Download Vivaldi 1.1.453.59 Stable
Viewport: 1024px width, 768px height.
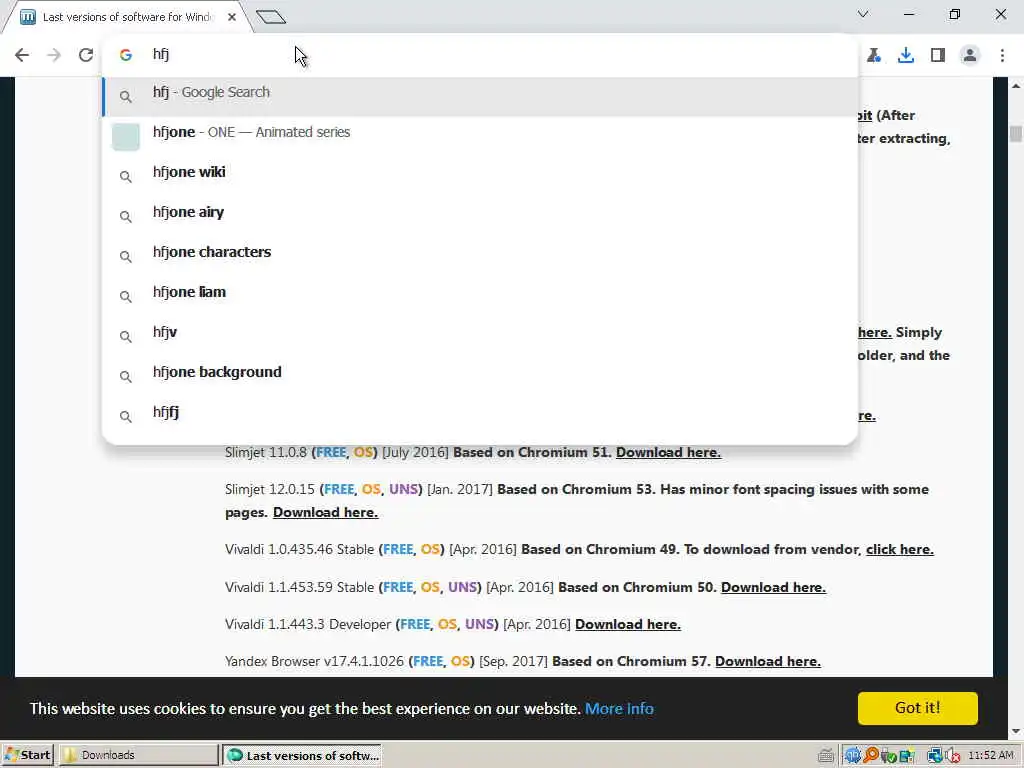773,587
